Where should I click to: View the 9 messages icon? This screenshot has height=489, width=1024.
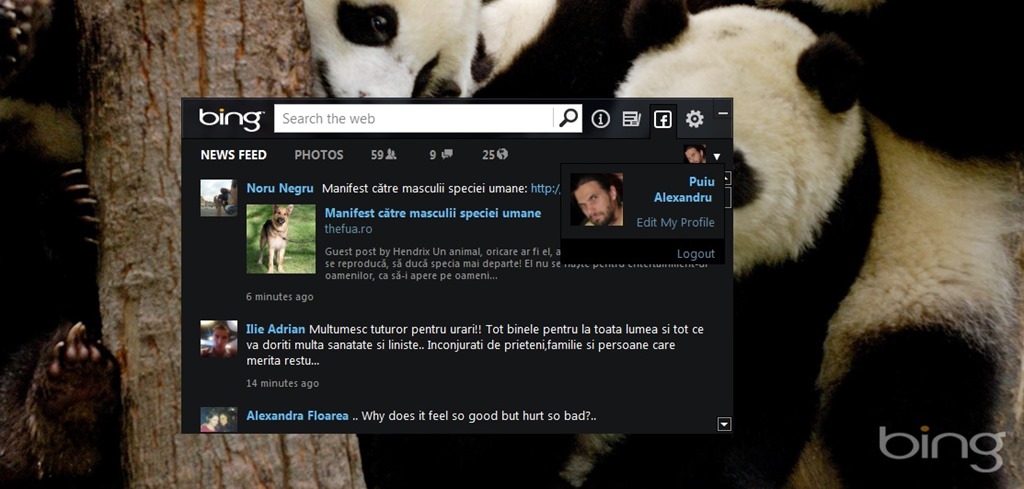click(441, 155)
